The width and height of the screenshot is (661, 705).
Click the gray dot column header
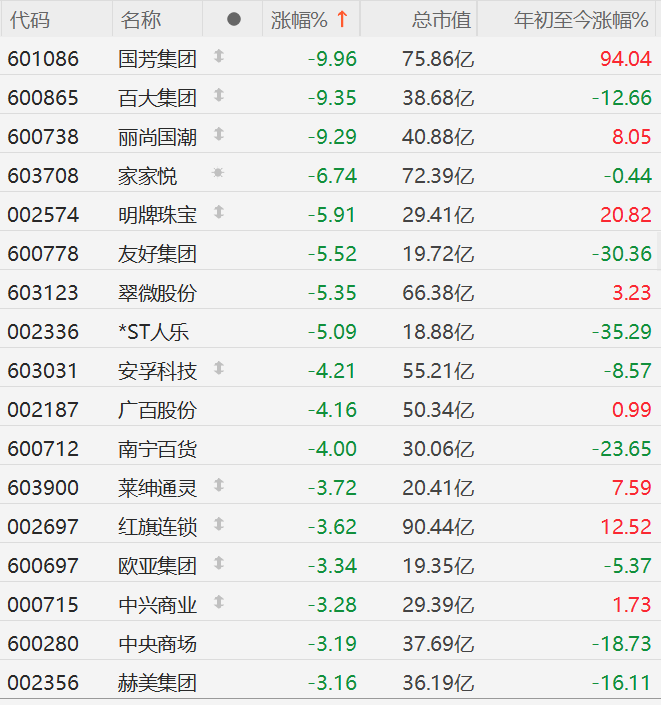[233, 19]
